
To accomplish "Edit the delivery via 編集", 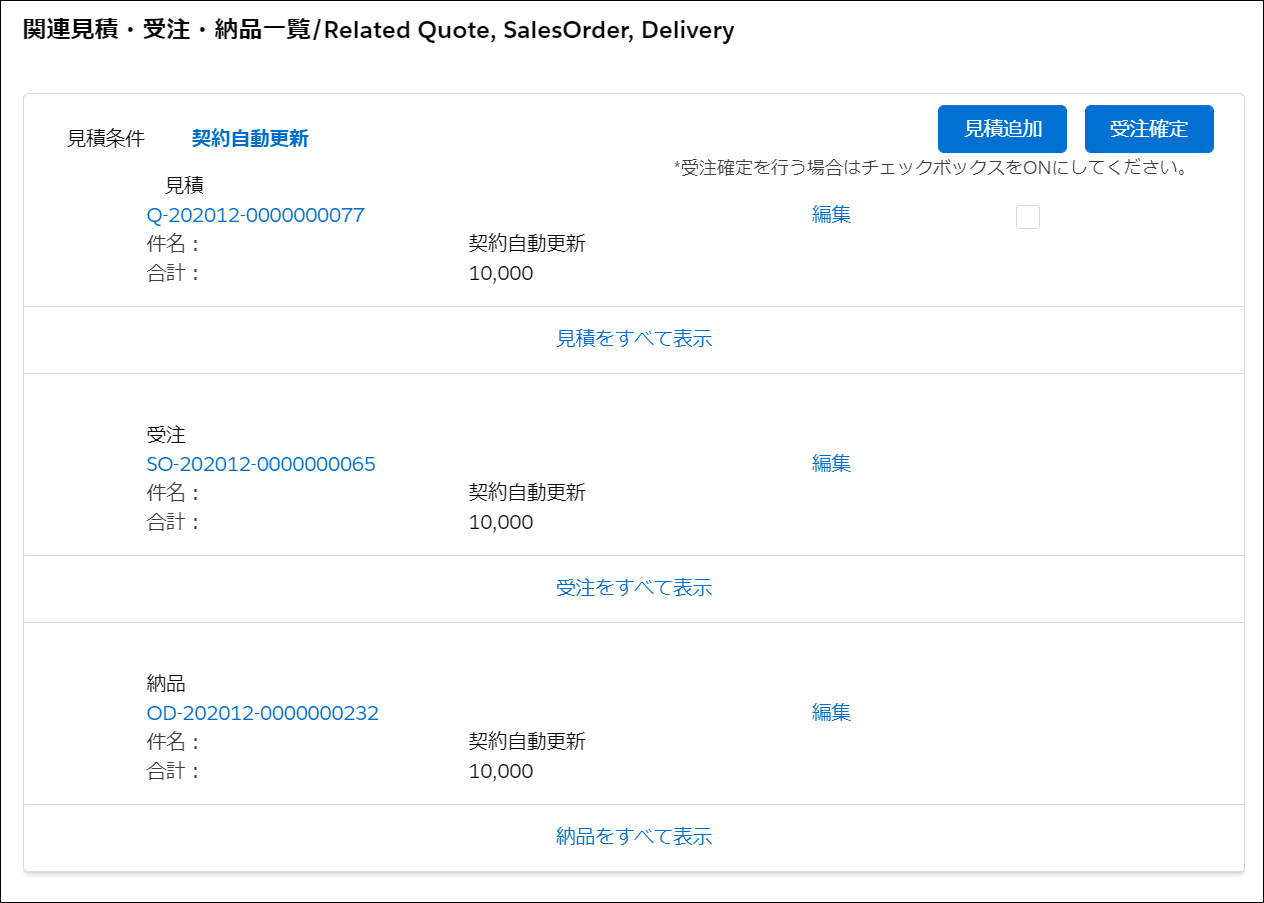I will [831, 712].
